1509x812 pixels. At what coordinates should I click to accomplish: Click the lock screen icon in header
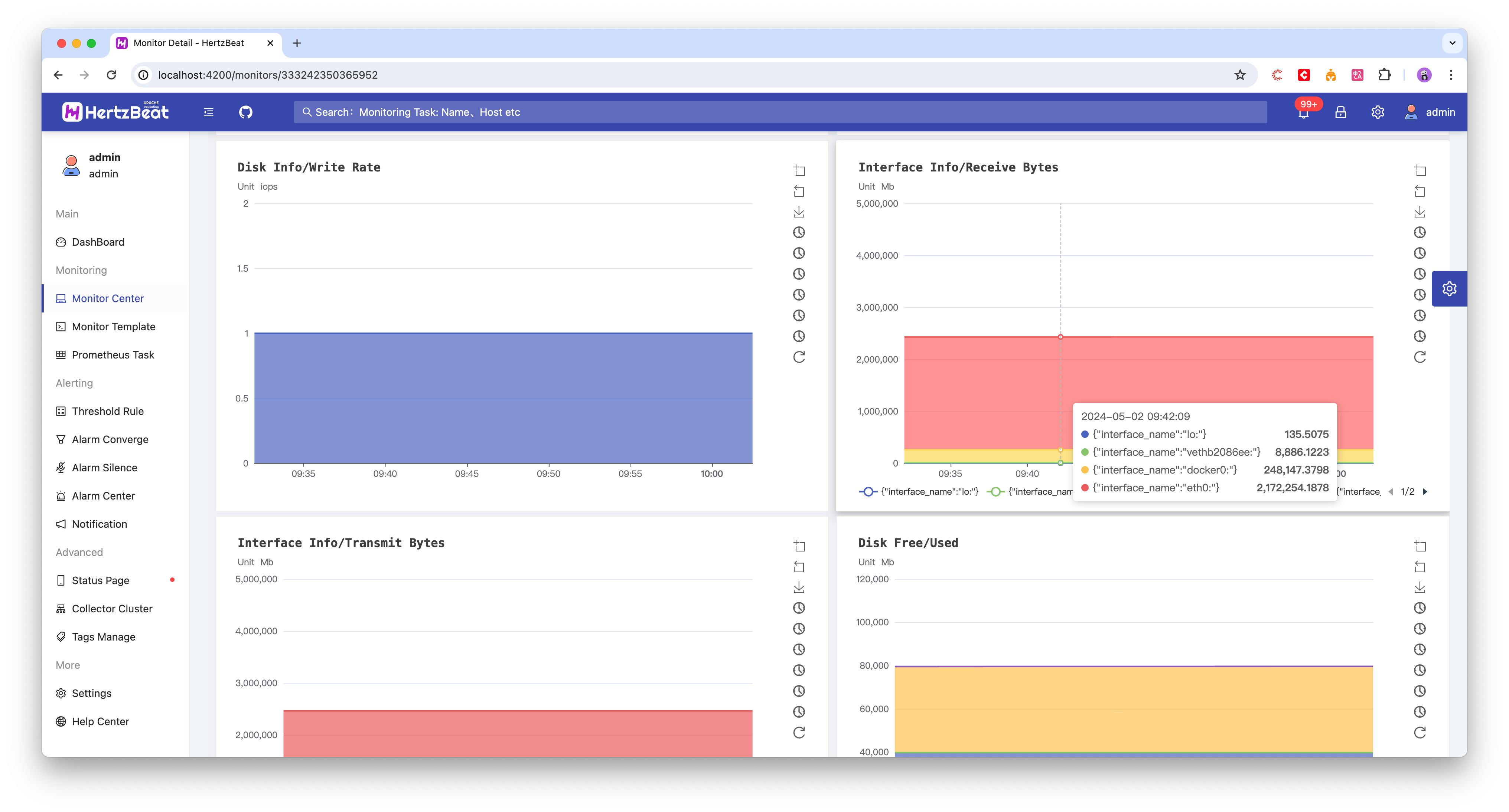pos(1340,112)
